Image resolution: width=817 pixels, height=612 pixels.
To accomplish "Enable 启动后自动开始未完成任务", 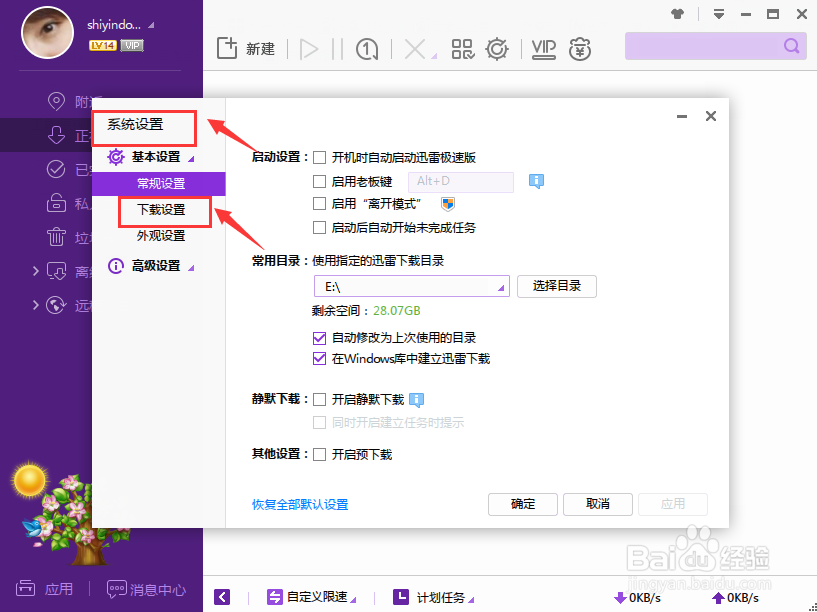I will click(319, 227).
